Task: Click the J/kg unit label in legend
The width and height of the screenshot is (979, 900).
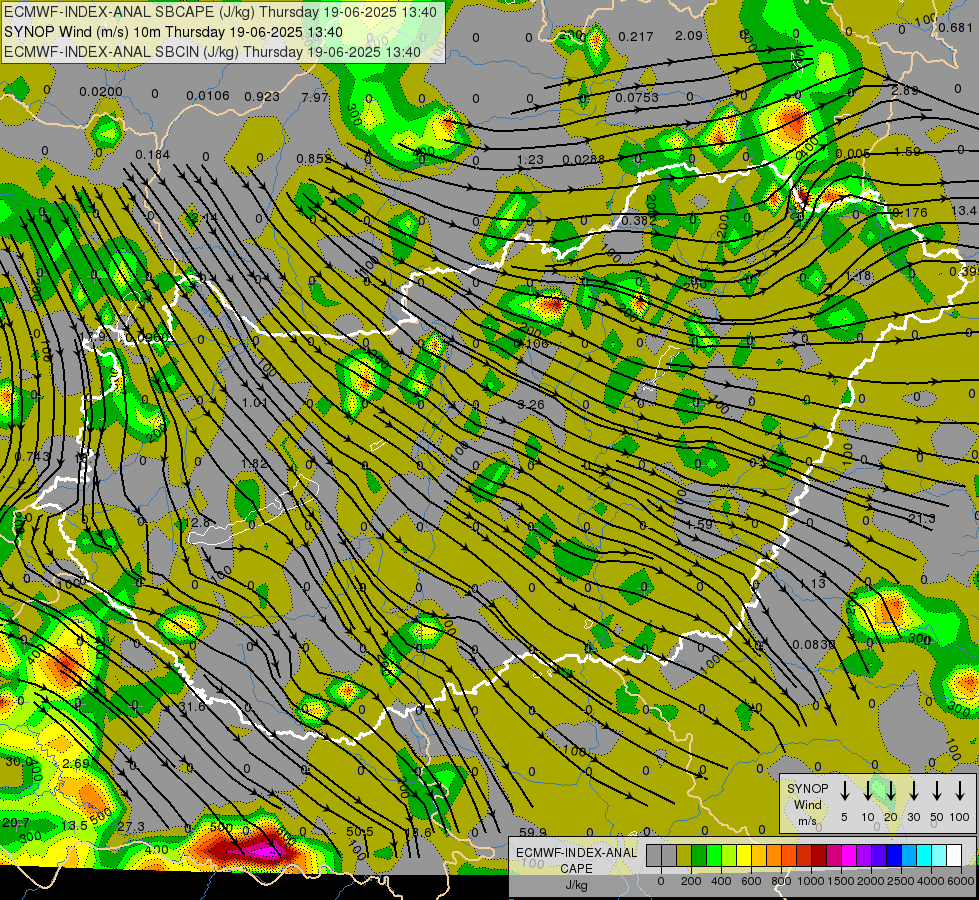Action: tap(576, 885)
